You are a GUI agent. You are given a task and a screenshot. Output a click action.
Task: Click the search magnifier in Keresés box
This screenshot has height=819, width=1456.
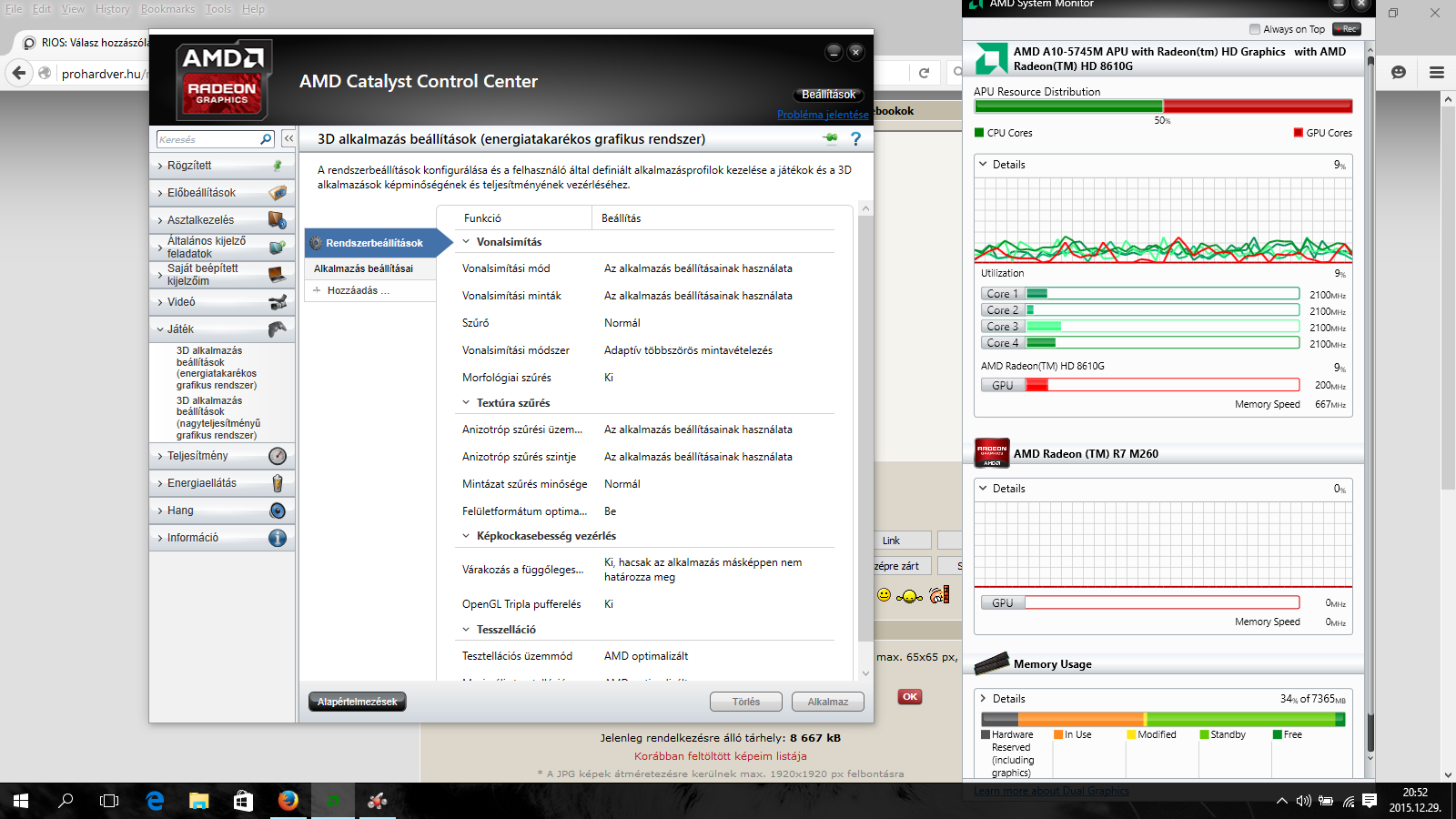pyautogui.click(x=266, y=139)
